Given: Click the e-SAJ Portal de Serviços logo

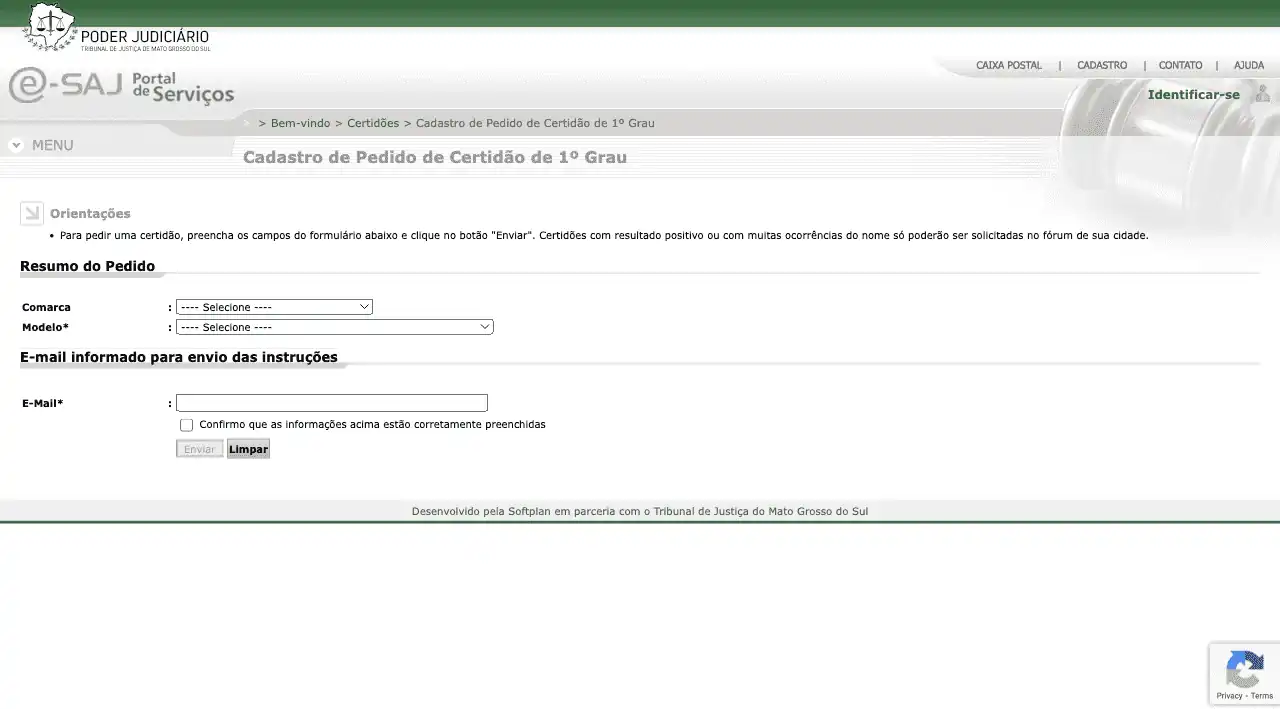Looking at the screenshot, I should coord(121,86).
